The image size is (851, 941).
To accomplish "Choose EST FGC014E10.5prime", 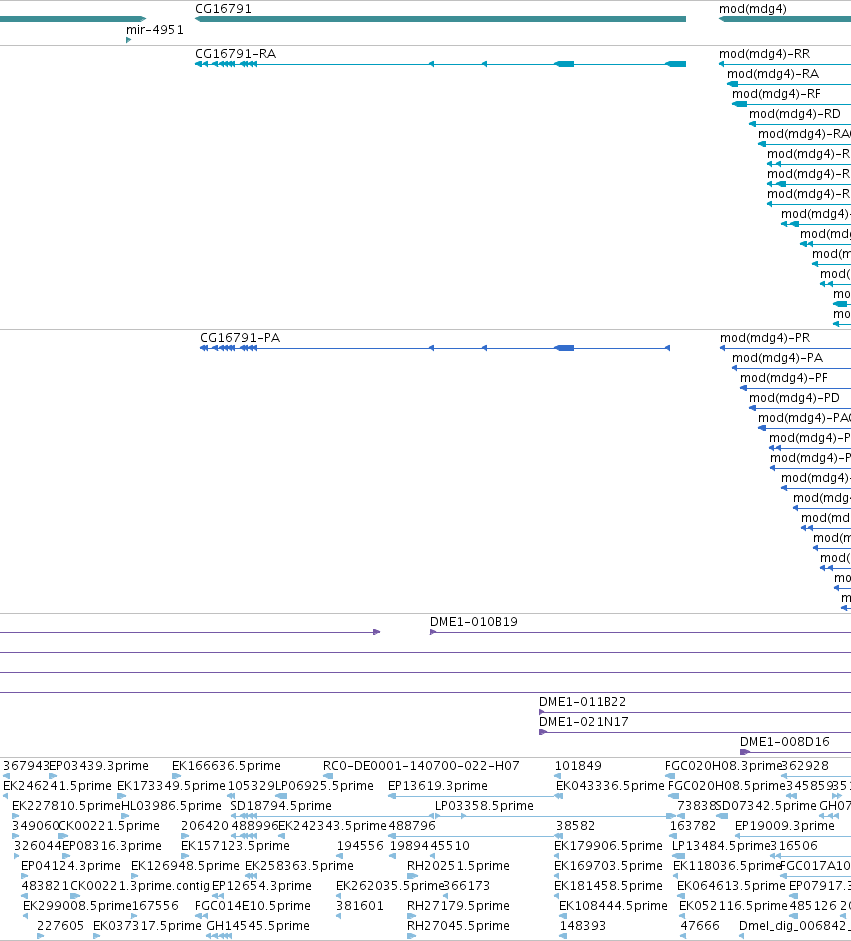I will coord(253,906).
